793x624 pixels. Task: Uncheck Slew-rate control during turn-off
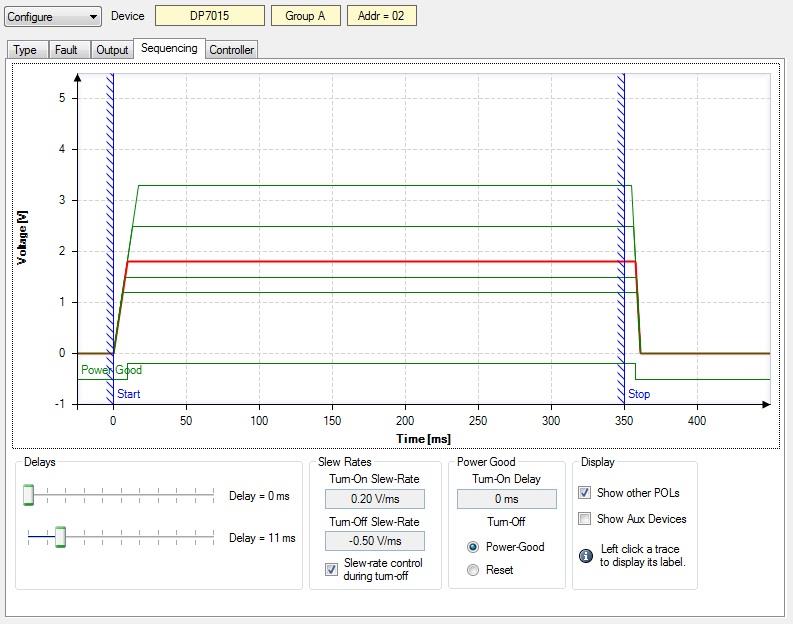point(332,569)
